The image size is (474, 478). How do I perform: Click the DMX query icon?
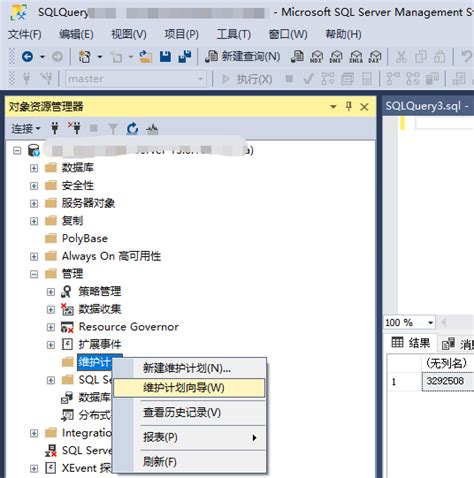[336, 57]
